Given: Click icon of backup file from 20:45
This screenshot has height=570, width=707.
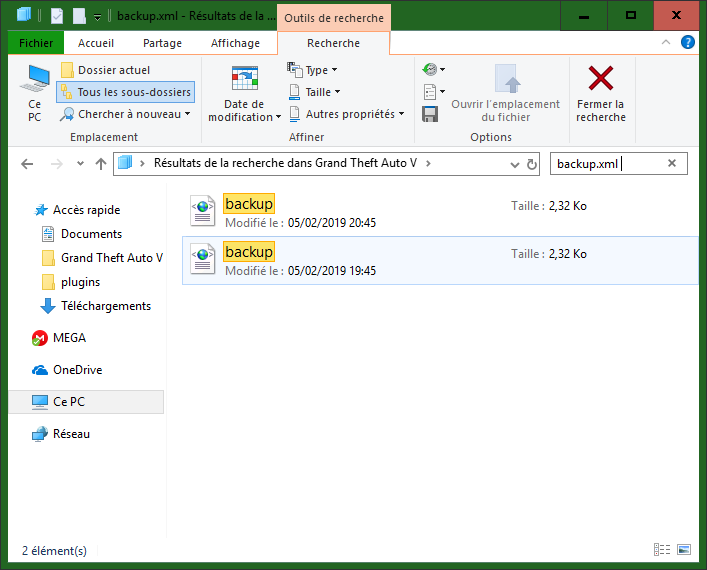Looking at the screenshot, I should click(202, 210).
